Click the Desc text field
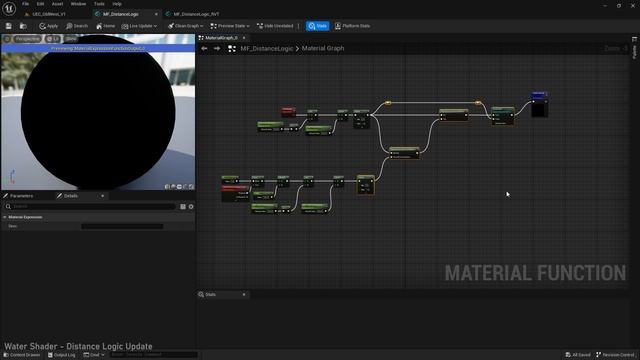Image resolution: width=640 pixels, height=360 pixels. 122,226
